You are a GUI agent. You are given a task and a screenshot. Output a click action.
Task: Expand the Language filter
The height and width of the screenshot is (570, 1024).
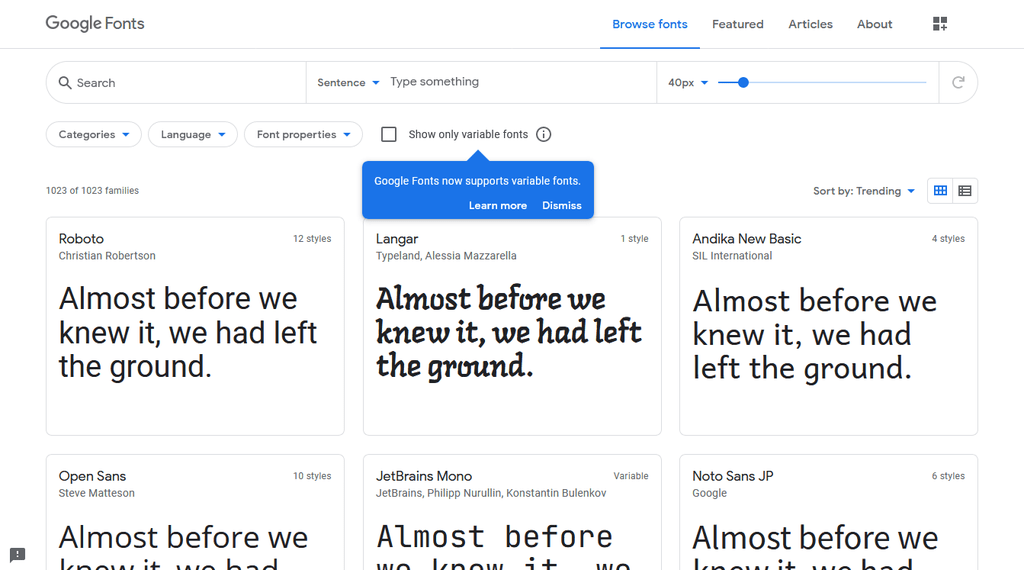(x=193, y=135)
